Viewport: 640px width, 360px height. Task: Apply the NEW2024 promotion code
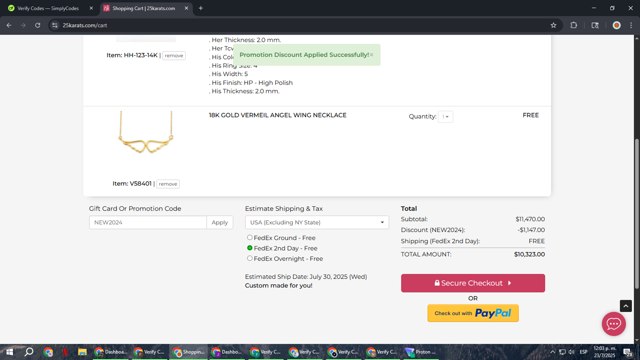(220, 222)
